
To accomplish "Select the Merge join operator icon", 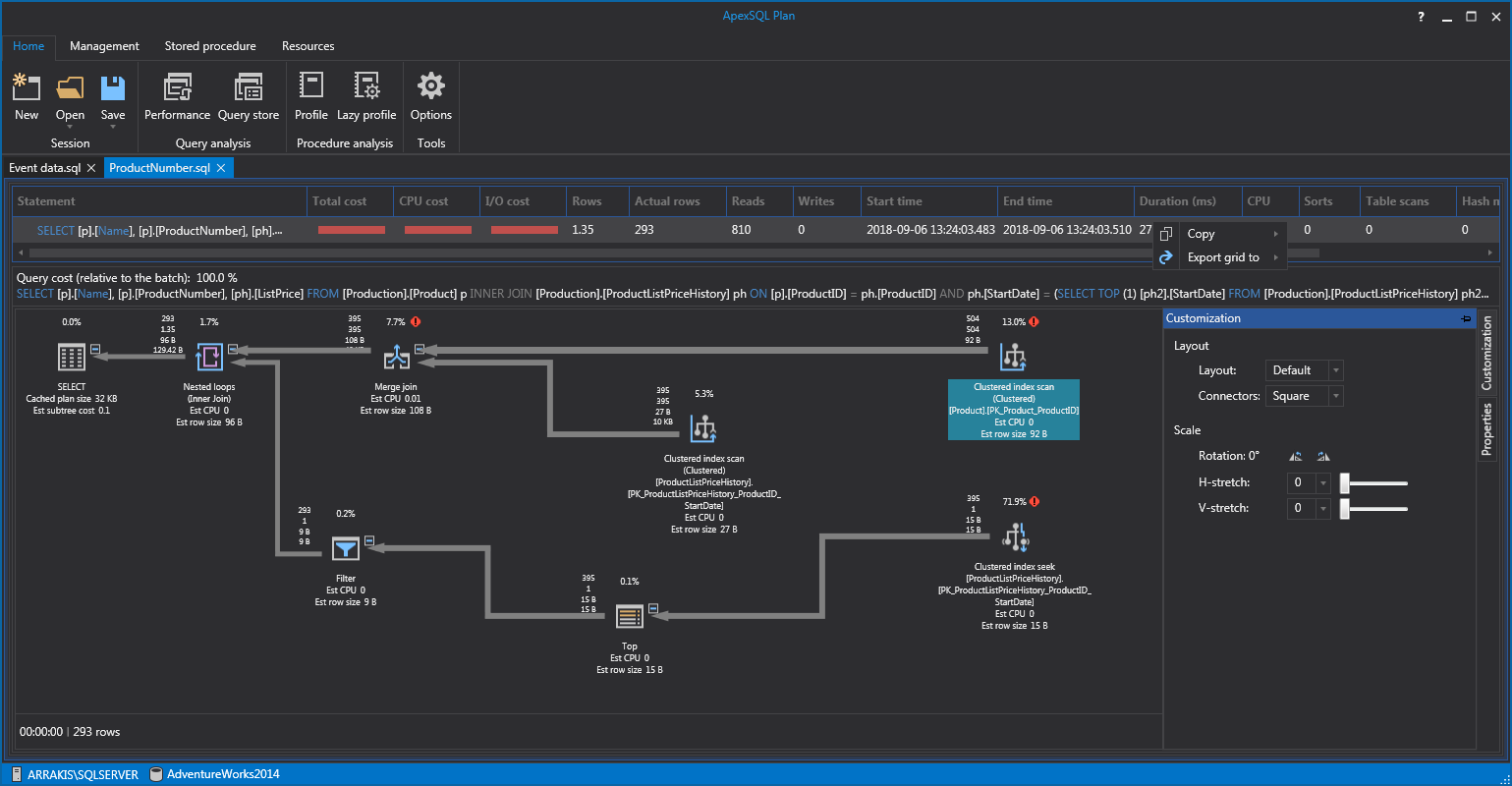I will [396, 357].
